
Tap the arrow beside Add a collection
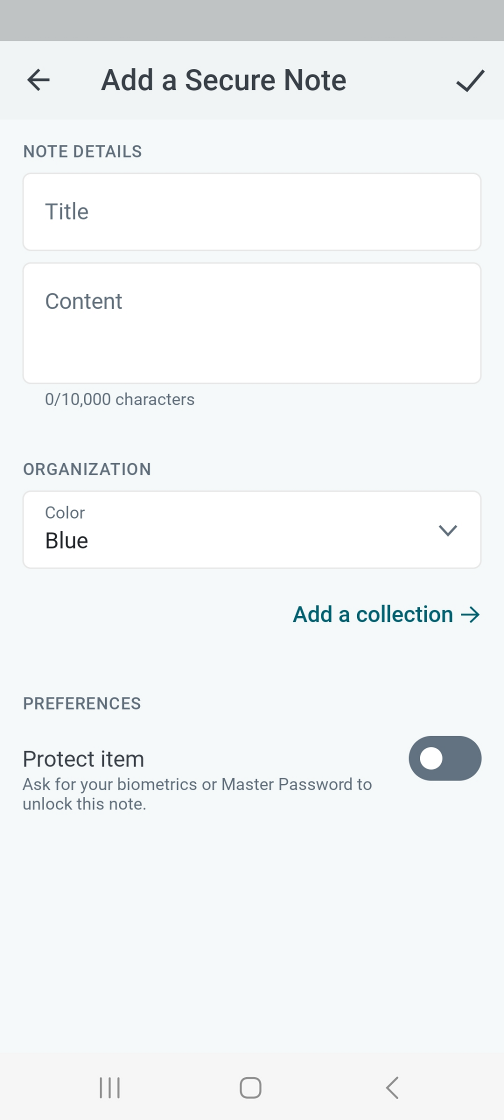coord(470,614)
